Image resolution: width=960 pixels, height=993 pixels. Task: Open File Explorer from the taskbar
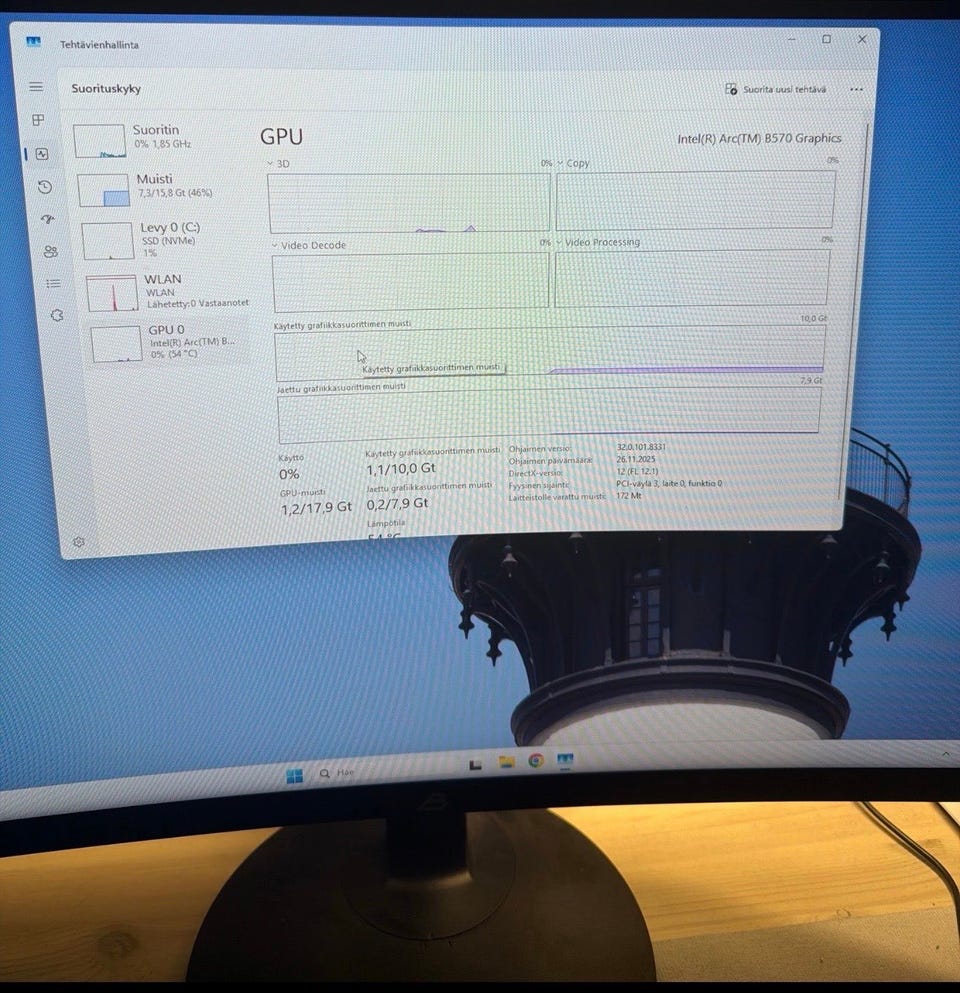point(506,762)
